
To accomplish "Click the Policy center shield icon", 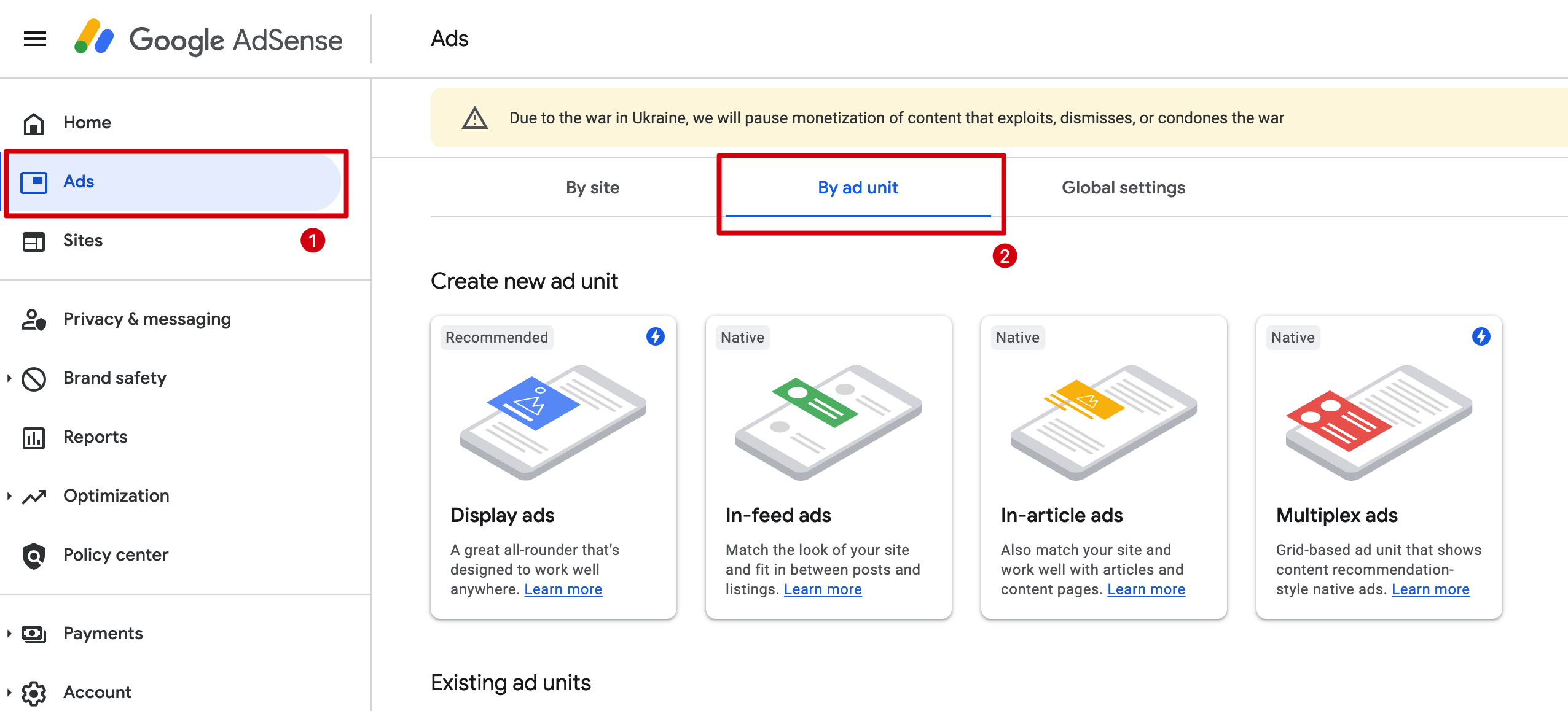I will [x=34, y=556].
